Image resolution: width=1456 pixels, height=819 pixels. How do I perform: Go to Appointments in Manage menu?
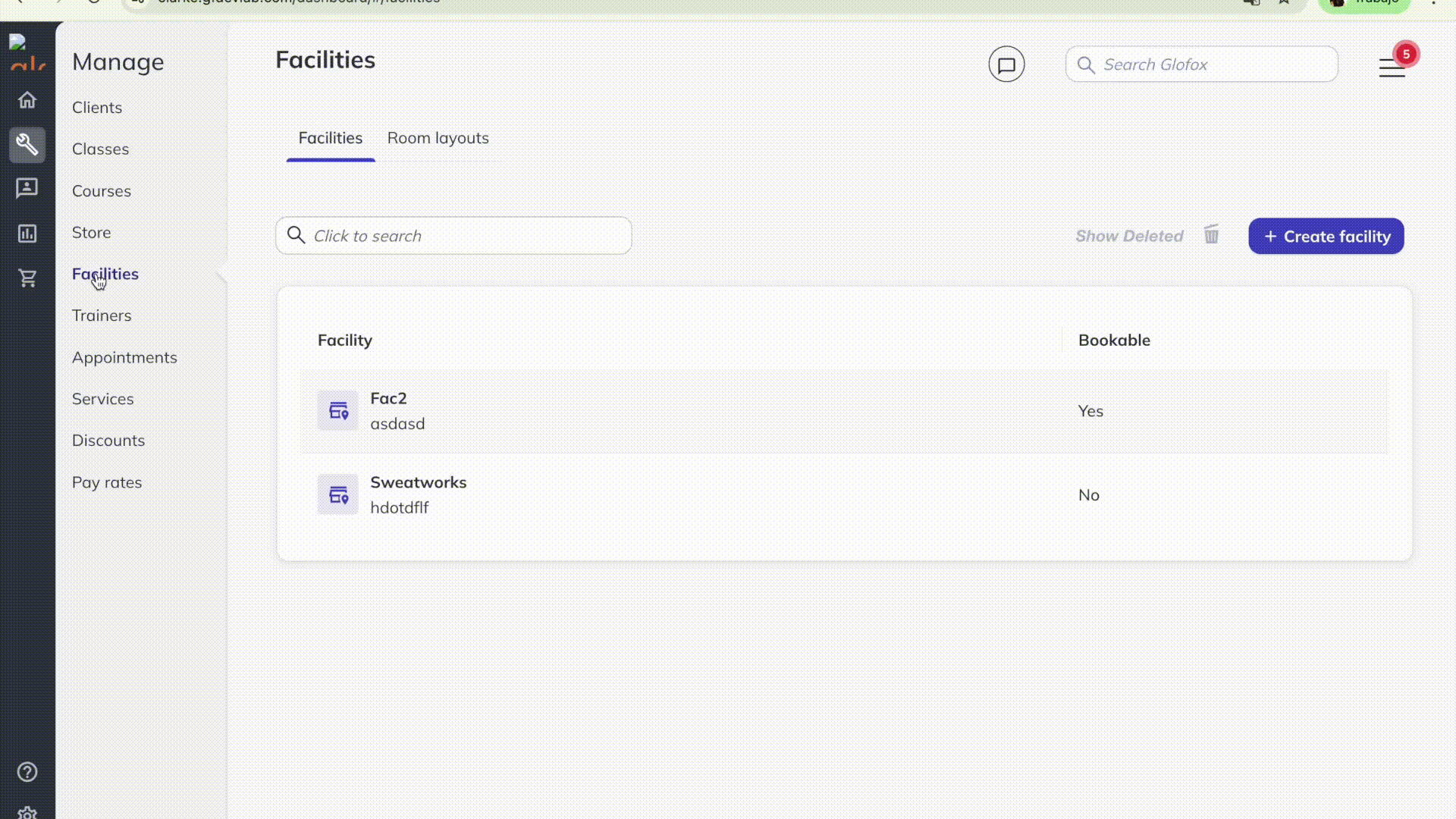124,357
